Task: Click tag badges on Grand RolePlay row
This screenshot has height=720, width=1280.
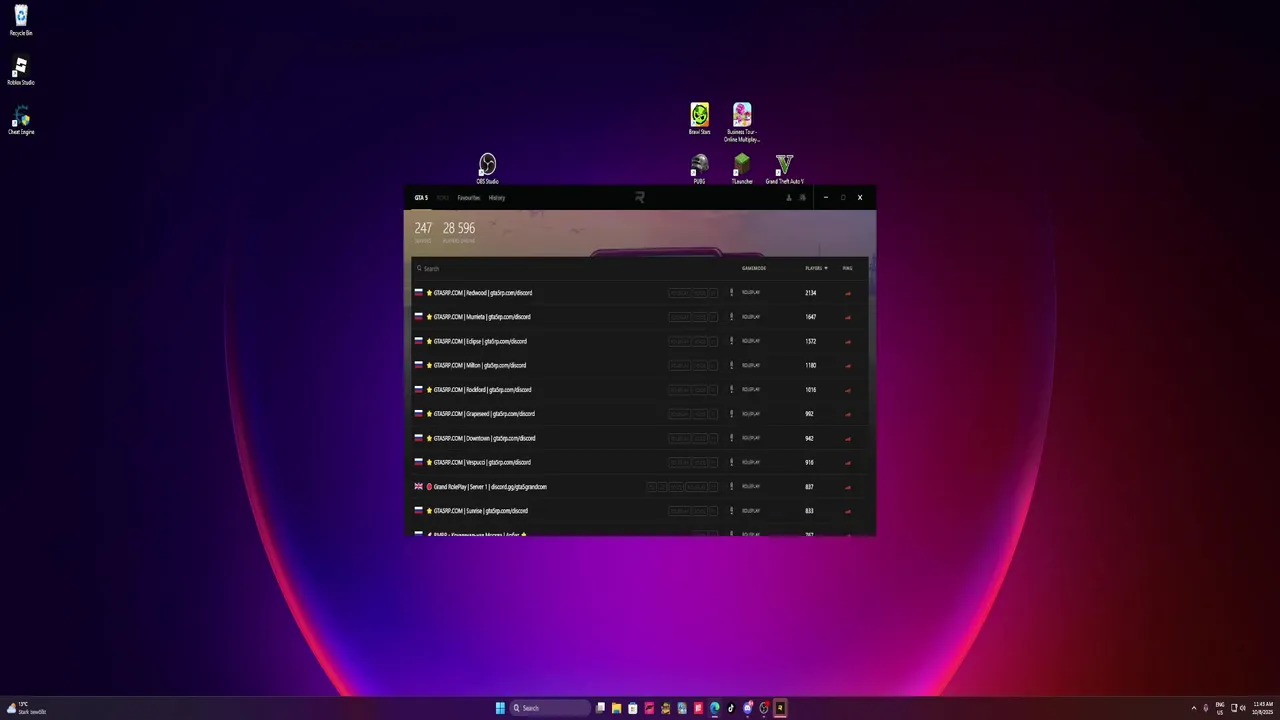Action: (x=682, y=487)
